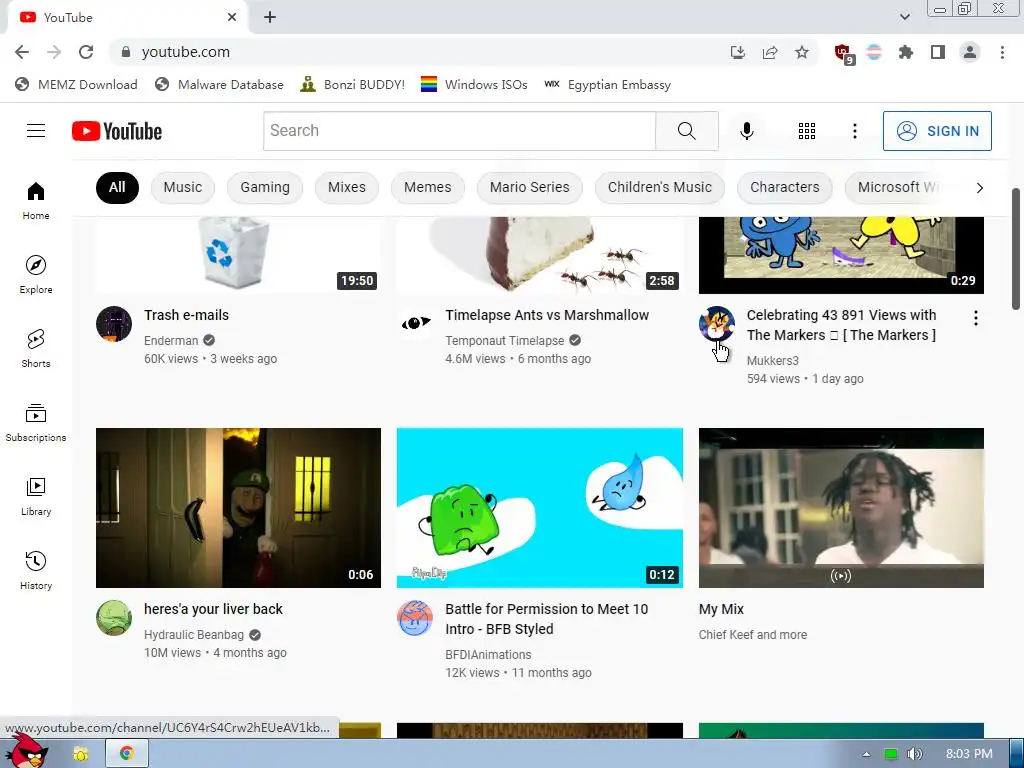Open History in the sidebar
Viewport: 1024px width, 768px height.
pos(36,570)
